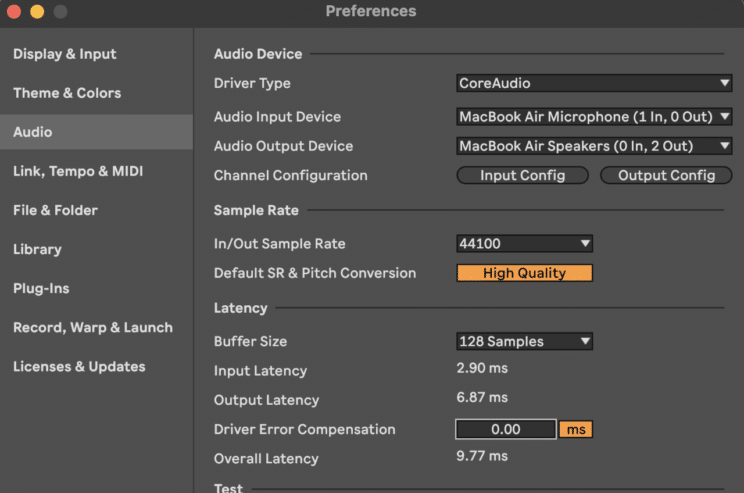The height and width of the screenshot is (493, 744).
Task: Switch to Link, Tempo & MIDI tab
Action: pyautogui.click(x=78, y=171)
